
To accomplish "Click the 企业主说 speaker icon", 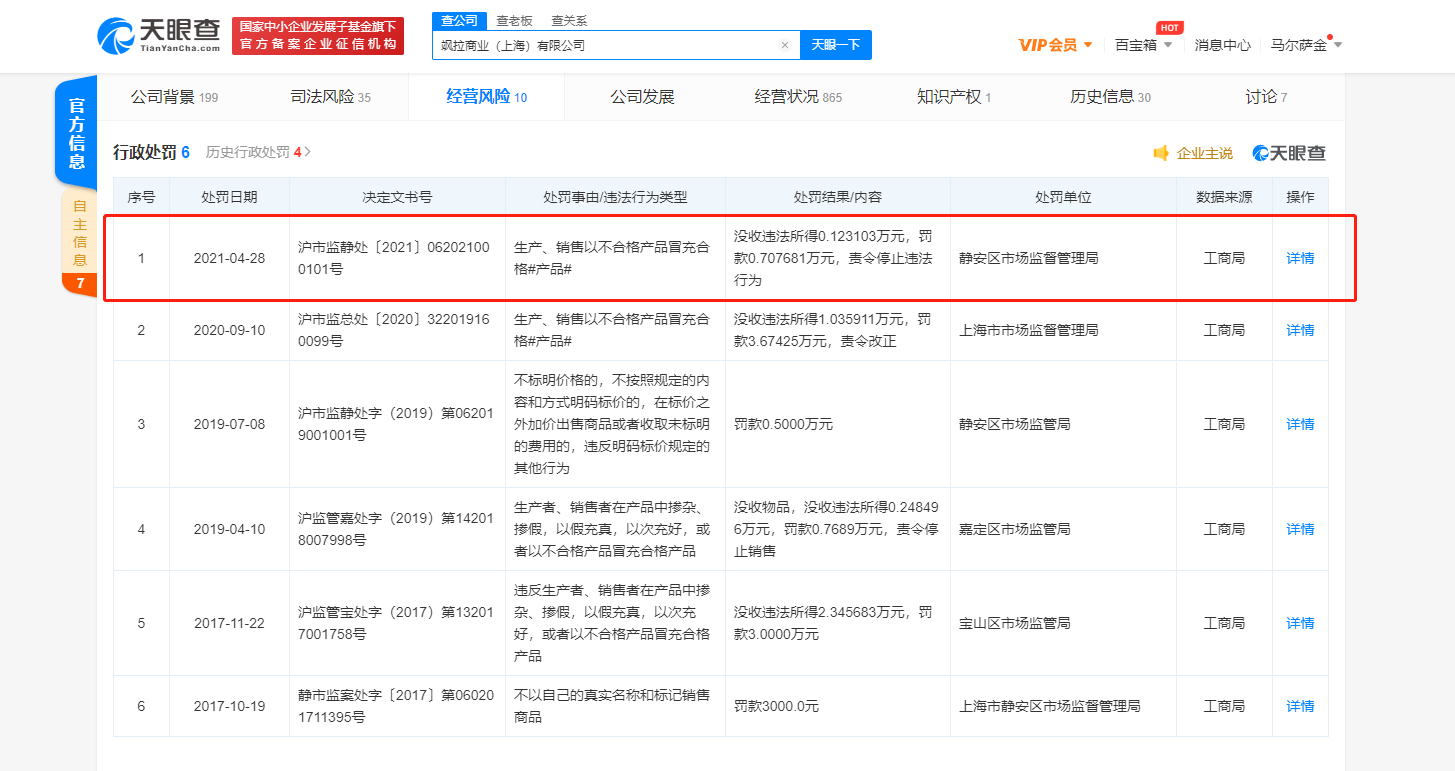I will (1161, 153).
